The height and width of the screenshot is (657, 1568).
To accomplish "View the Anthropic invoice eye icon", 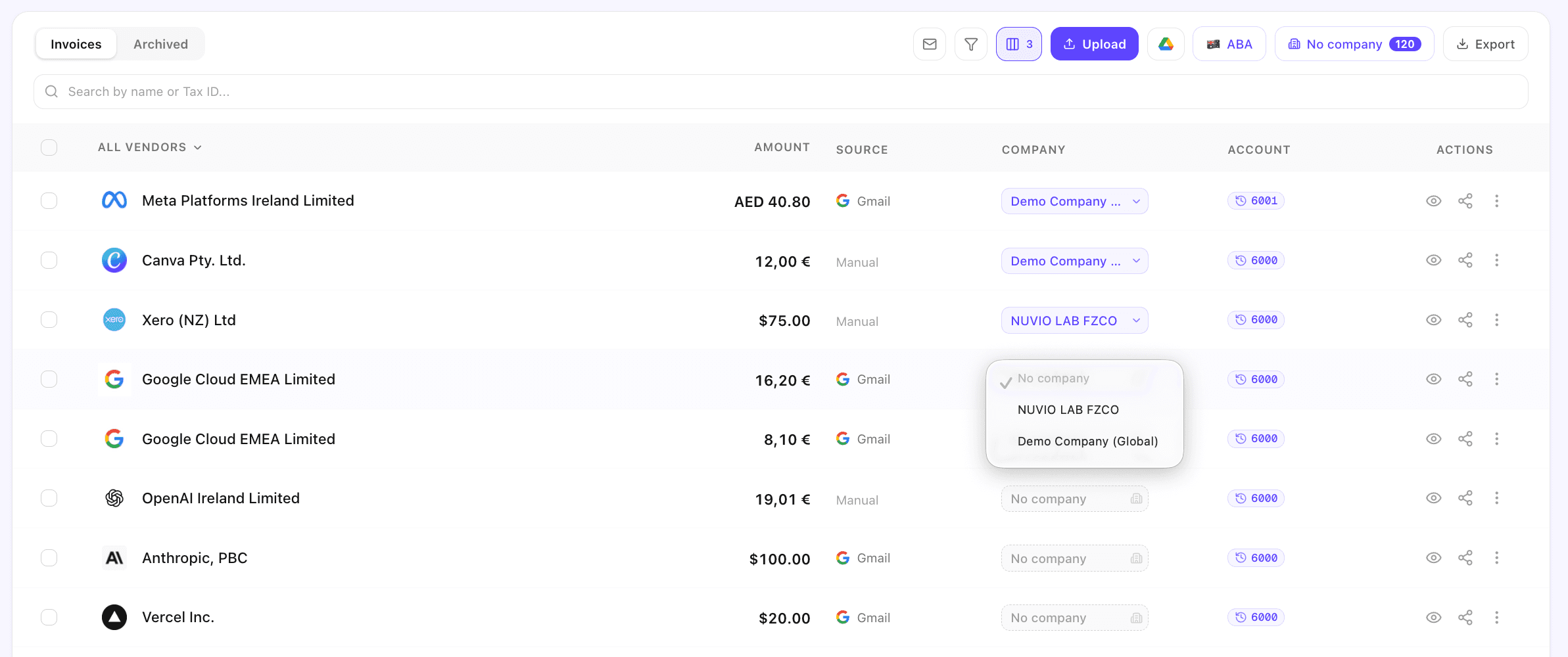I will click(x=1433, y=558).
